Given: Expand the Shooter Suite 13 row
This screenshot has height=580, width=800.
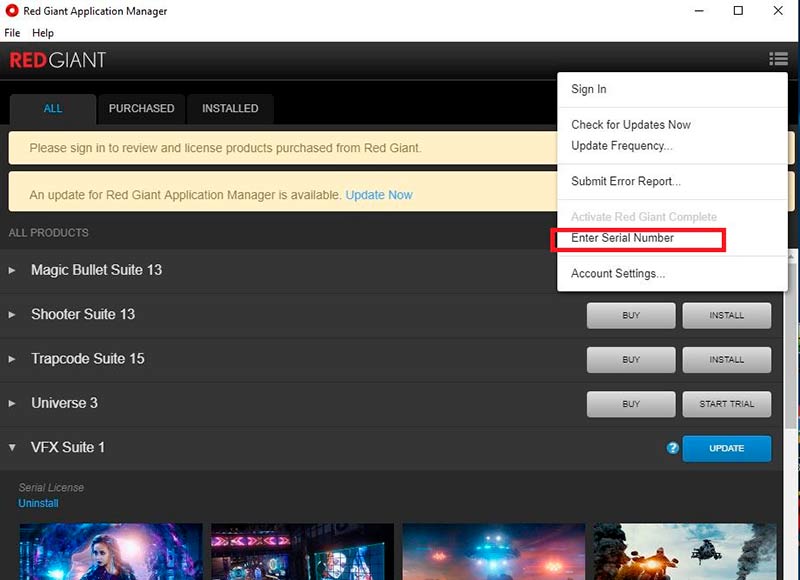Looking at the screenshot, I should pos(12,315).
